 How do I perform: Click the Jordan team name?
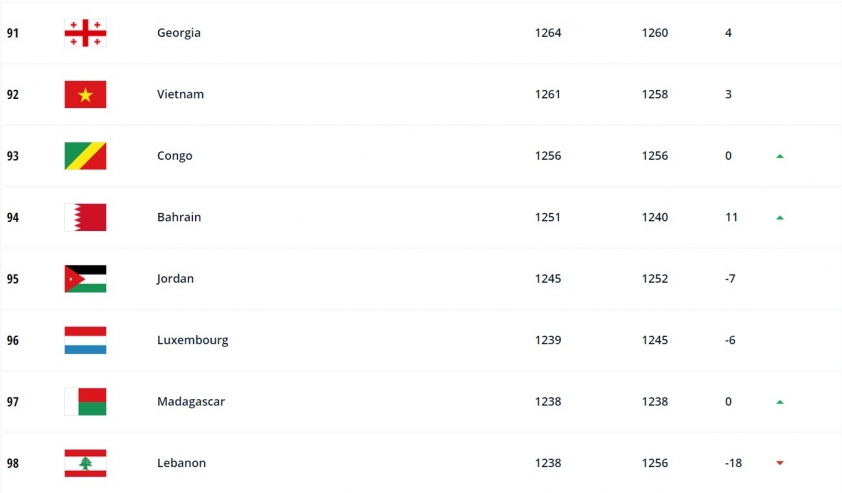[175, 279]
